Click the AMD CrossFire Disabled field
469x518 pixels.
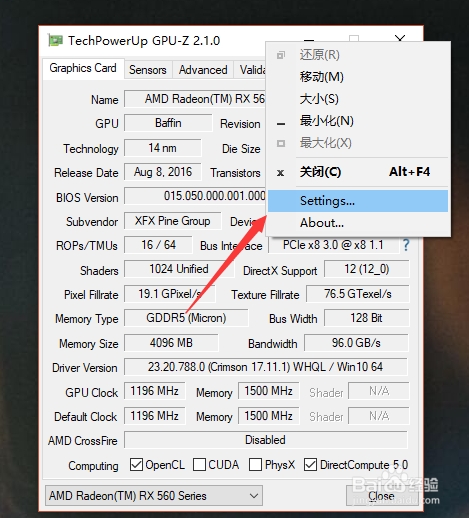(266, 440)
